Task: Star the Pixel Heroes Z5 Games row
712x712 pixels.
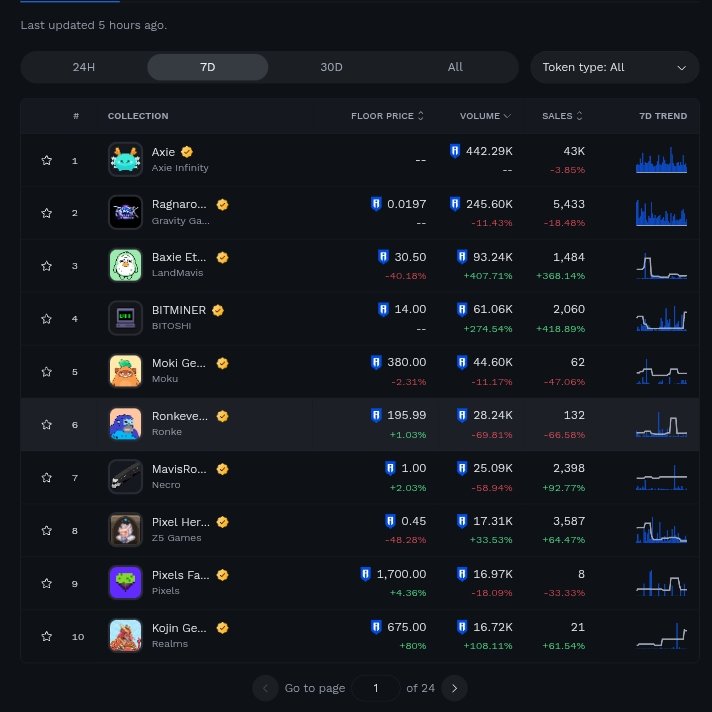Action: (46, 530)
